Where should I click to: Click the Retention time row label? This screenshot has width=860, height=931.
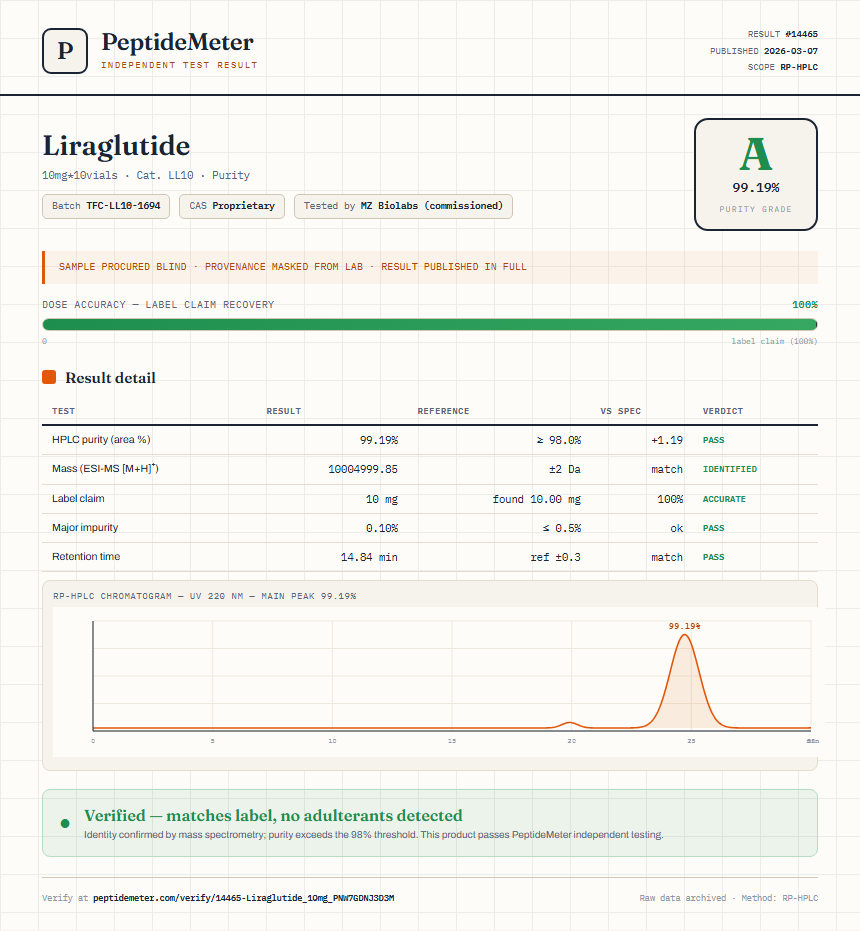pyautogui.click(x=86, y=556)
